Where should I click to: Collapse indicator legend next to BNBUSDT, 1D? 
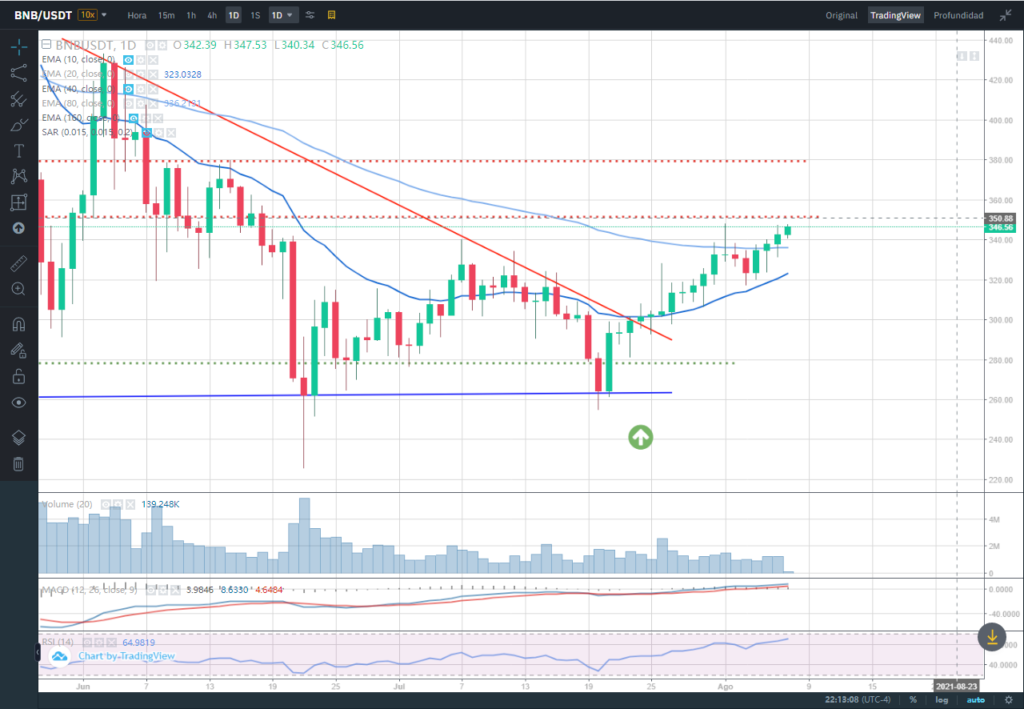tap(46, 44)
